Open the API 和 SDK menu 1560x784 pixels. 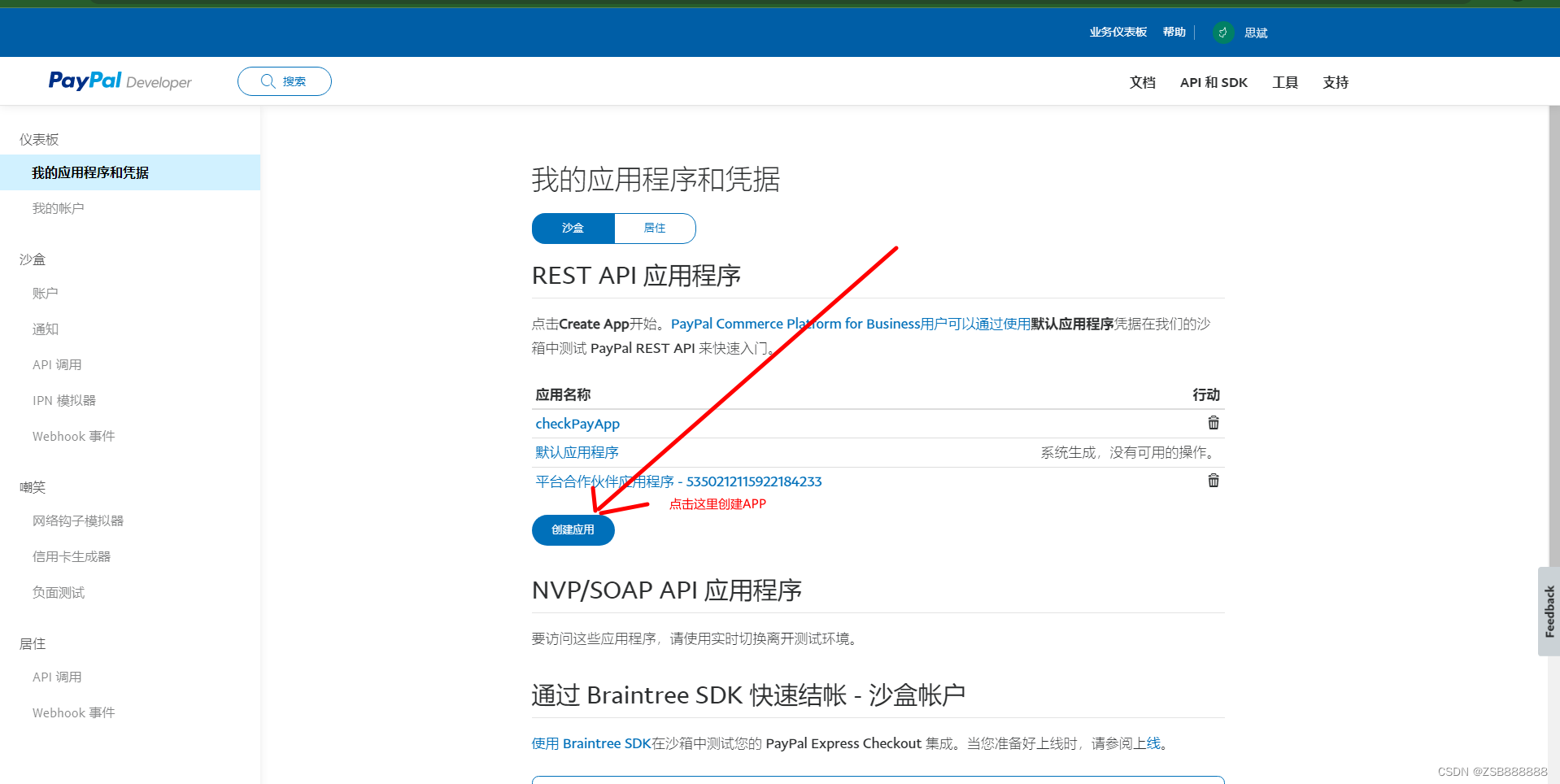tap(1214, 82)
